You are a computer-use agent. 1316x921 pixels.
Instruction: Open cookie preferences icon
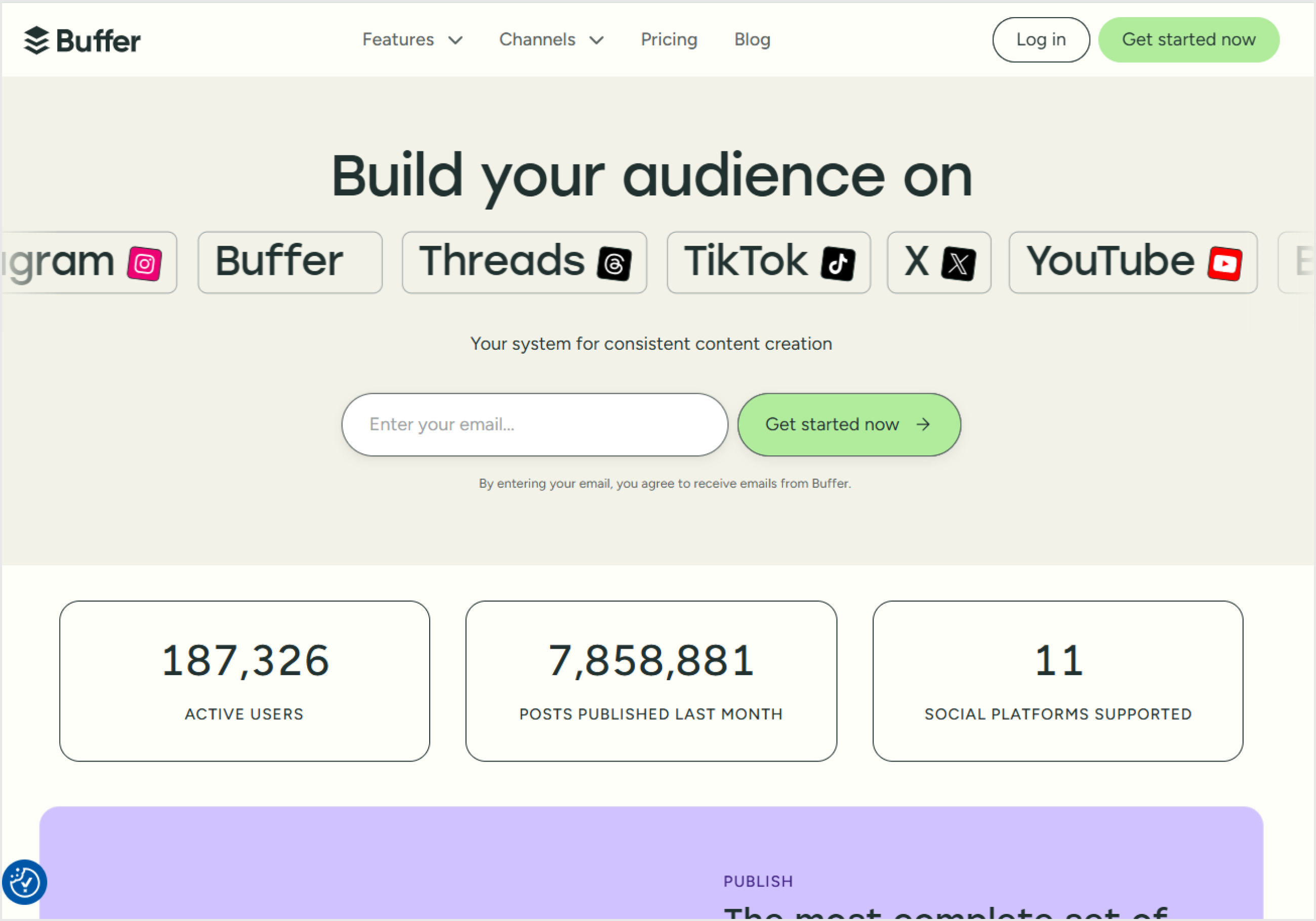(25, 882)
